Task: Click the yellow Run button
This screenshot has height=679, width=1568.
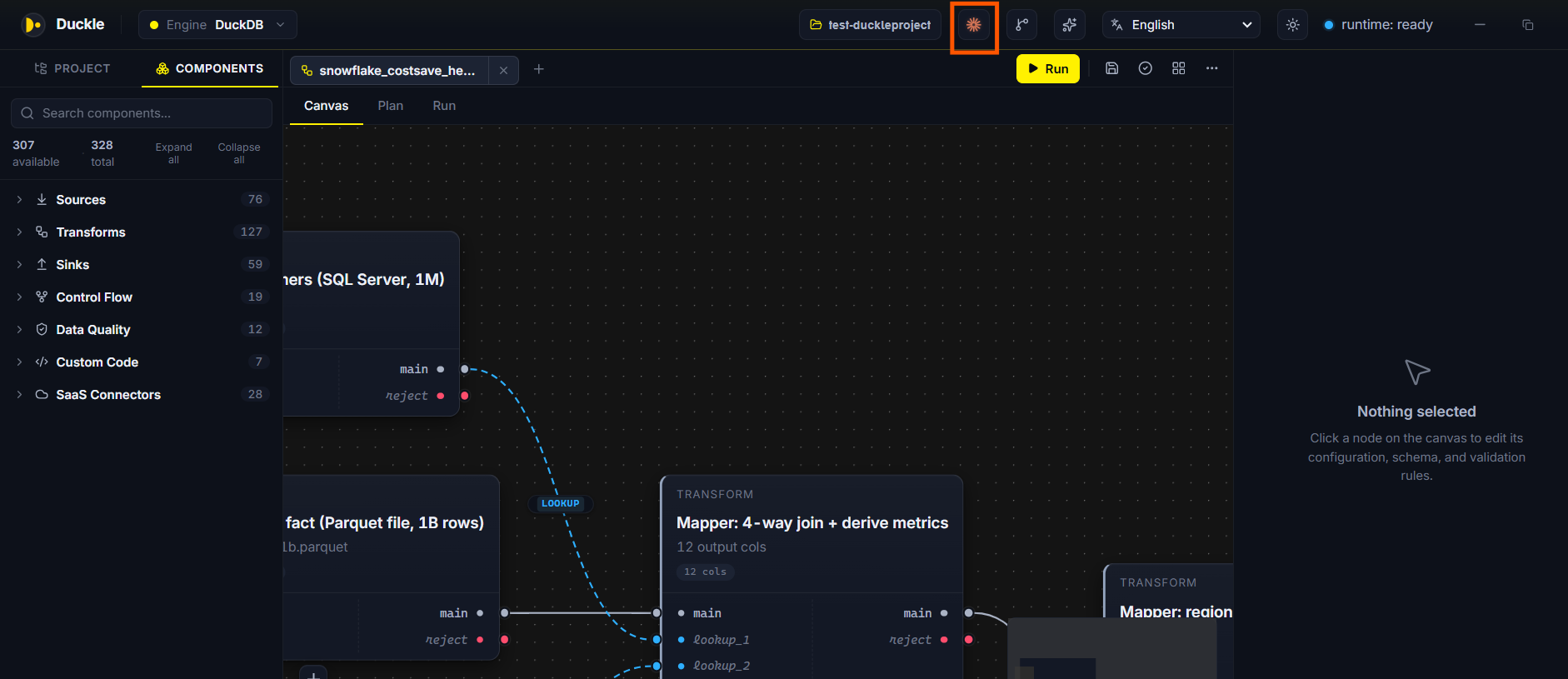Action: tap(1047, 68)
